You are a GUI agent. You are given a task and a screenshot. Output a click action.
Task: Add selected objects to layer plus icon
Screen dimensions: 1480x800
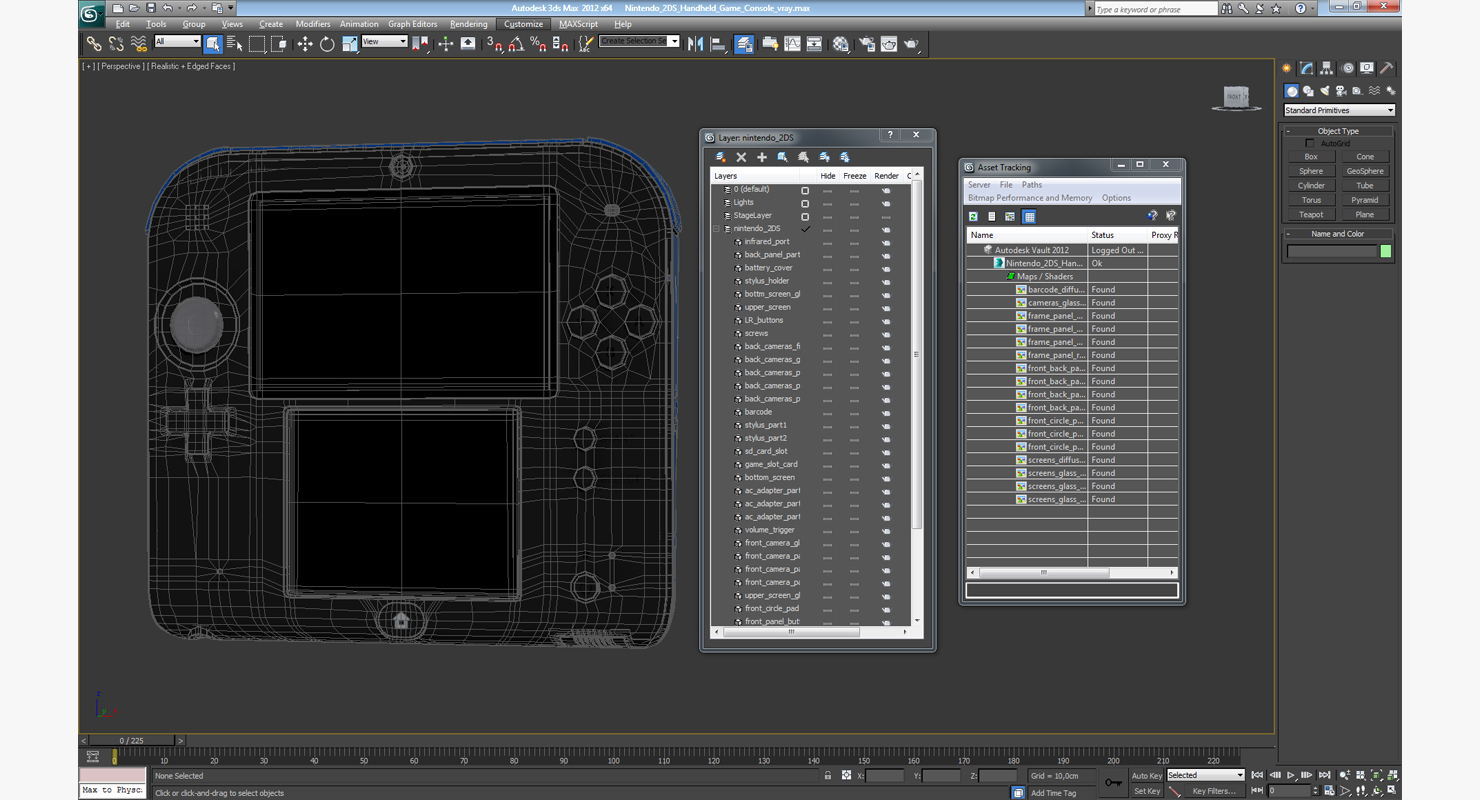pos(762,157)
